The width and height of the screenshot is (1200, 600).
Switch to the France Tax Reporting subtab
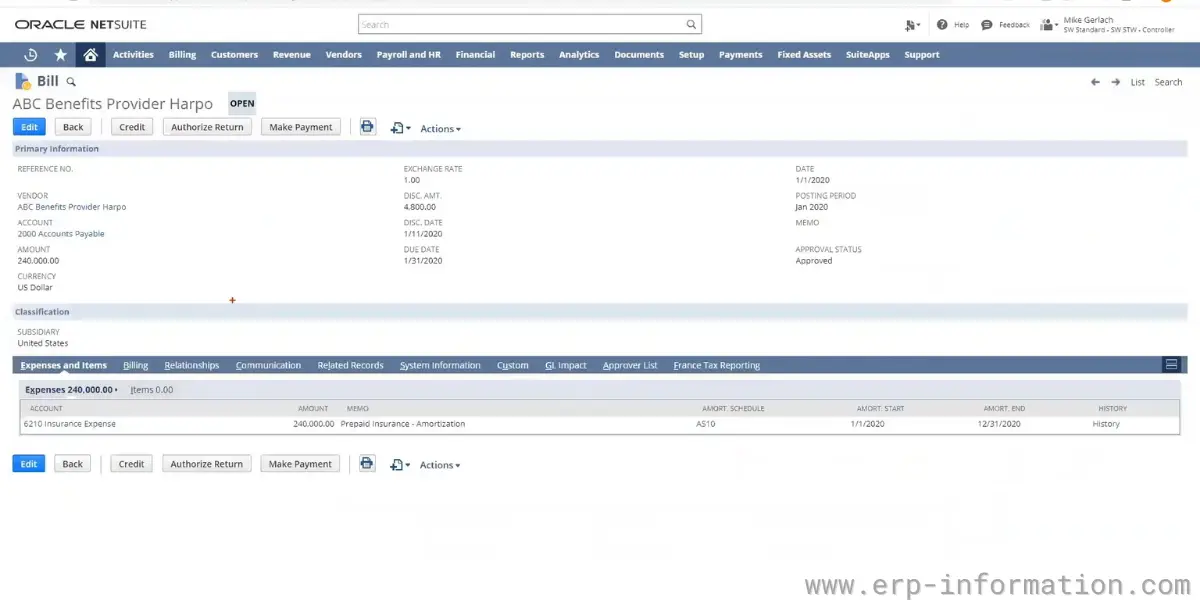point(717,365)
